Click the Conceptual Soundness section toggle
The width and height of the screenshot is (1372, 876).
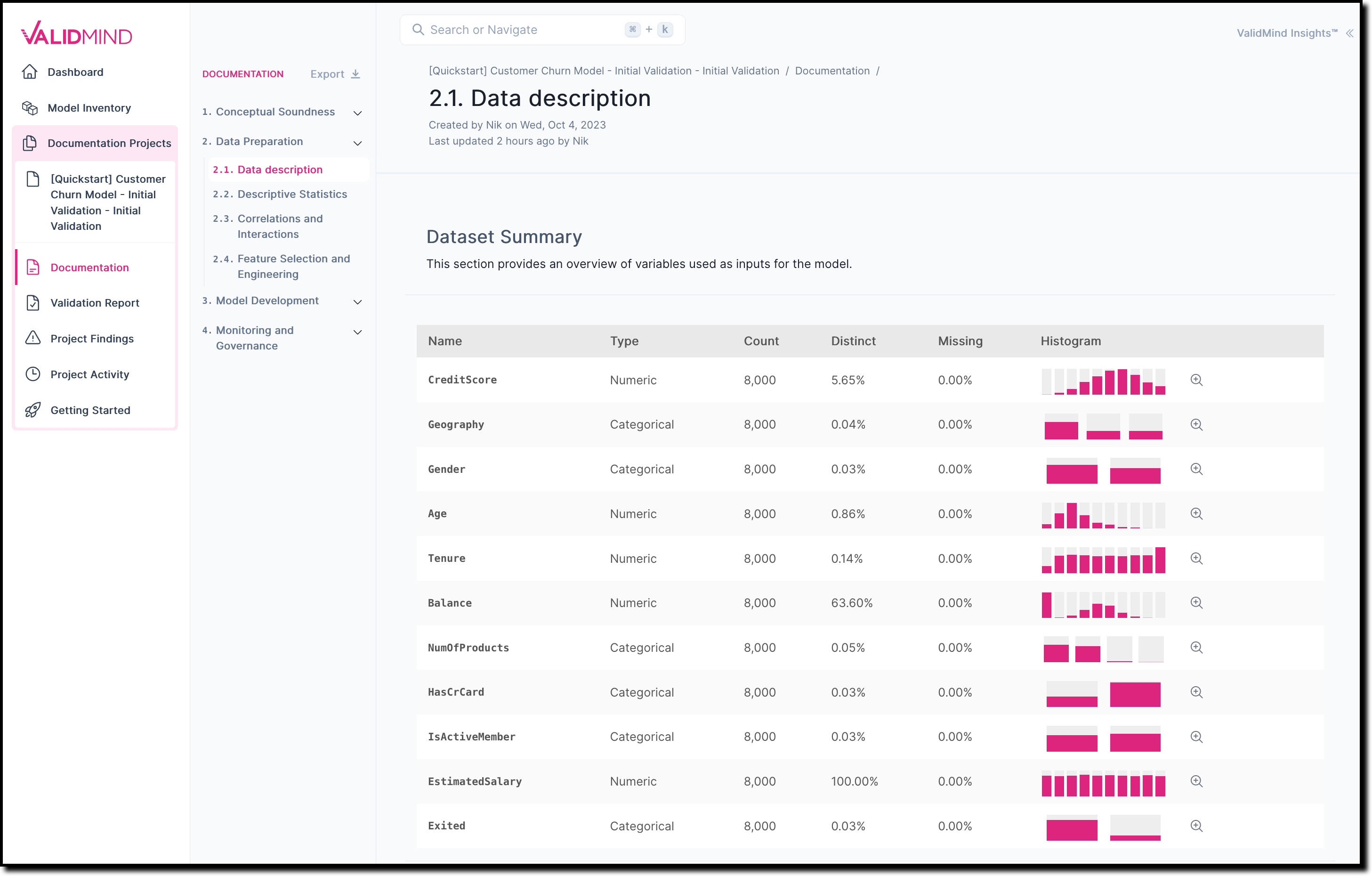[x=357, y=112]
